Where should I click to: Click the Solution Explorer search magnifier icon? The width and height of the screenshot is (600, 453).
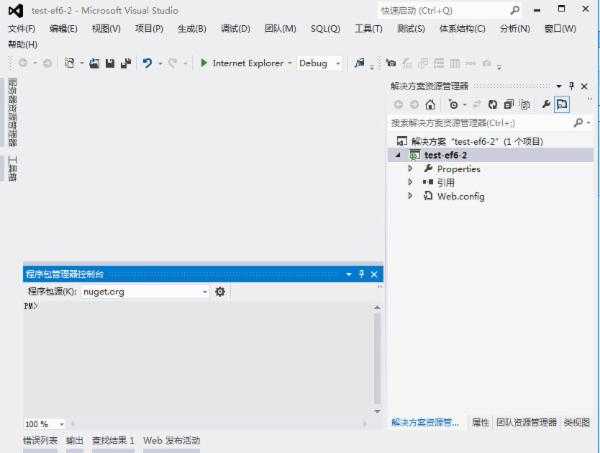point(579,123)
